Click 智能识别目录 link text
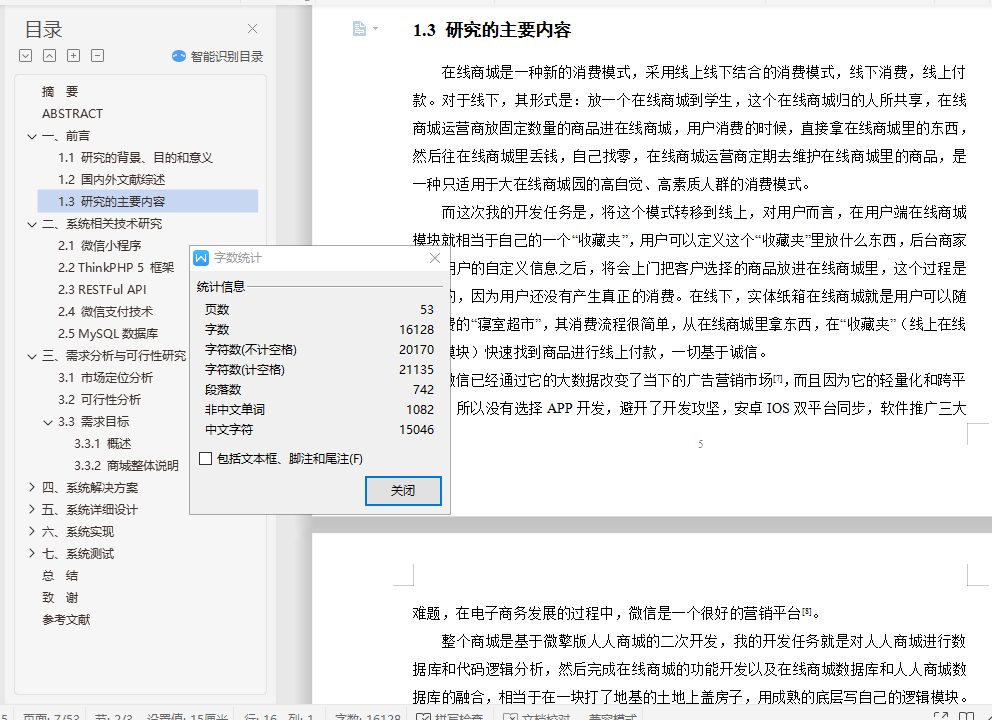 [226, 56]
